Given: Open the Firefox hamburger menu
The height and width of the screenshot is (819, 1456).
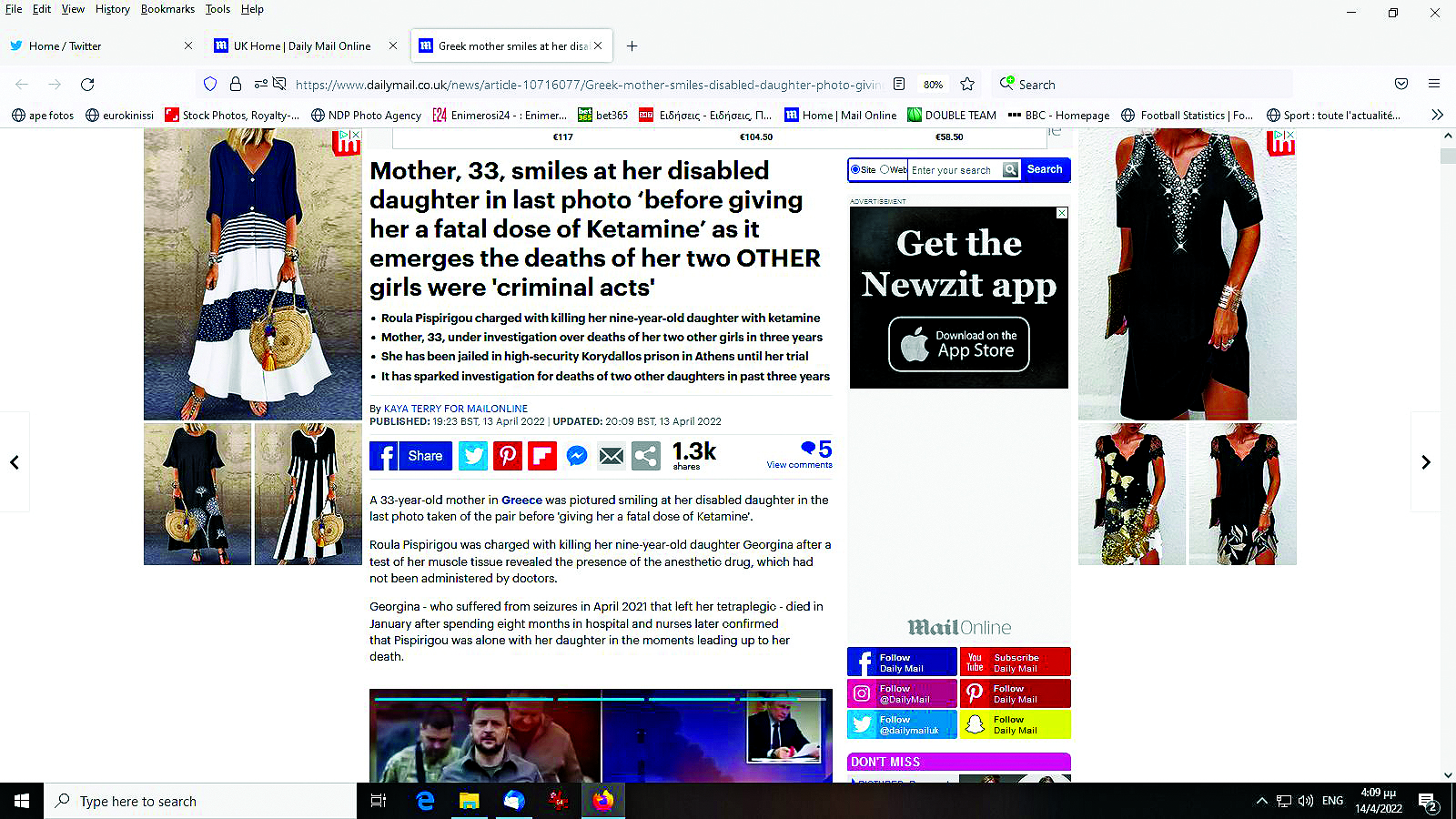Looking at the screenshot, I should tap(1434, 85).
